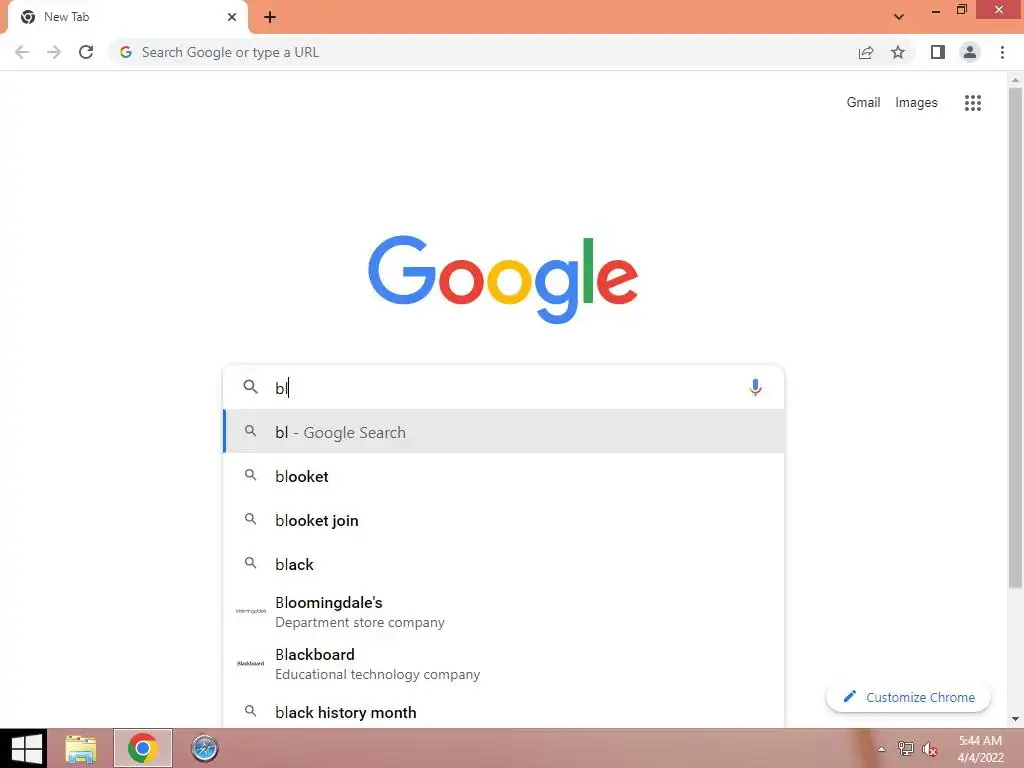The image size is (1024, 768).
Task: Click the Blackboard logo thumbnail
Action: (x=251, y=664)
